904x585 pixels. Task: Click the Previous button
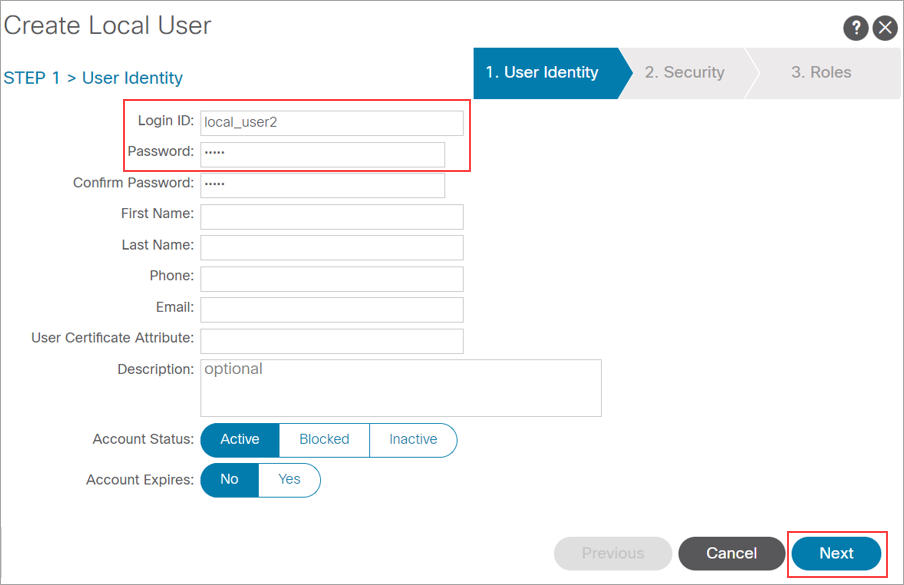pyautogui.click(x=613, y=553)
